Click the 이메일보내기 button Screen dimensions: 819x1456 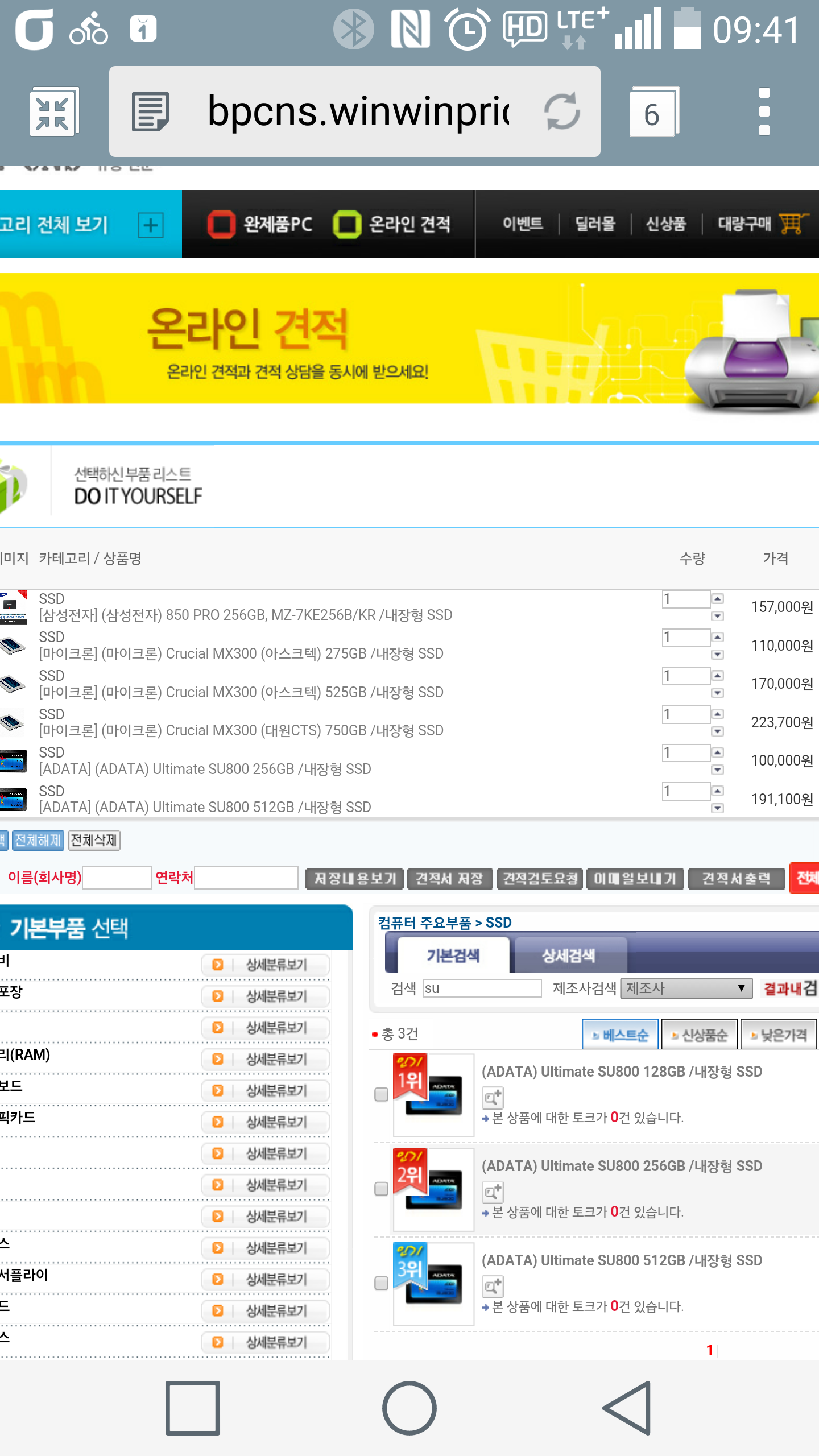click(x=635, y=879)
